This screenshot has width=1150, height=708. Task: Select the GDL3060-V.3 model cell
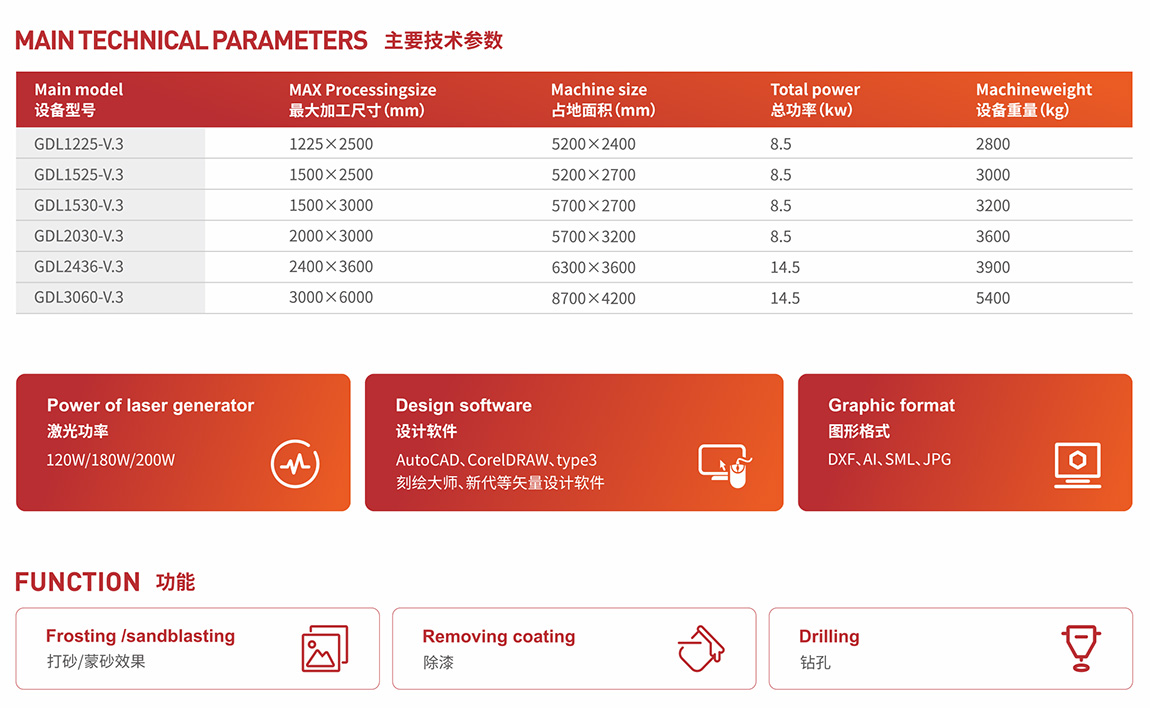[79, 298]
